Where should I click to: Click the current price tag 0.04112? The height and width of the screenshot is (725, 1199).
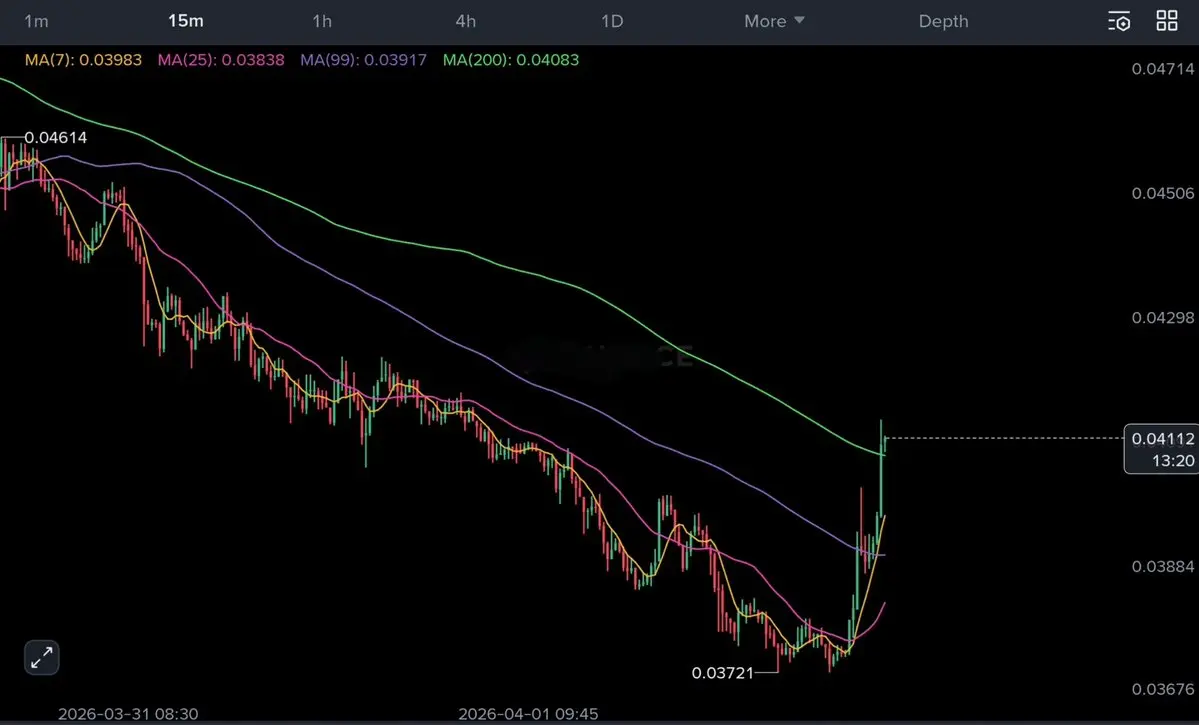pyautogui.click(x=1162, y=449)
